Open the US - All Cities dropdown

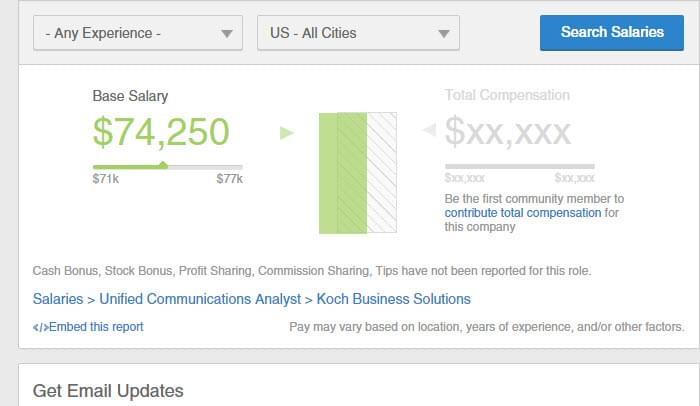pyautogui.click(x=358, y=33)
